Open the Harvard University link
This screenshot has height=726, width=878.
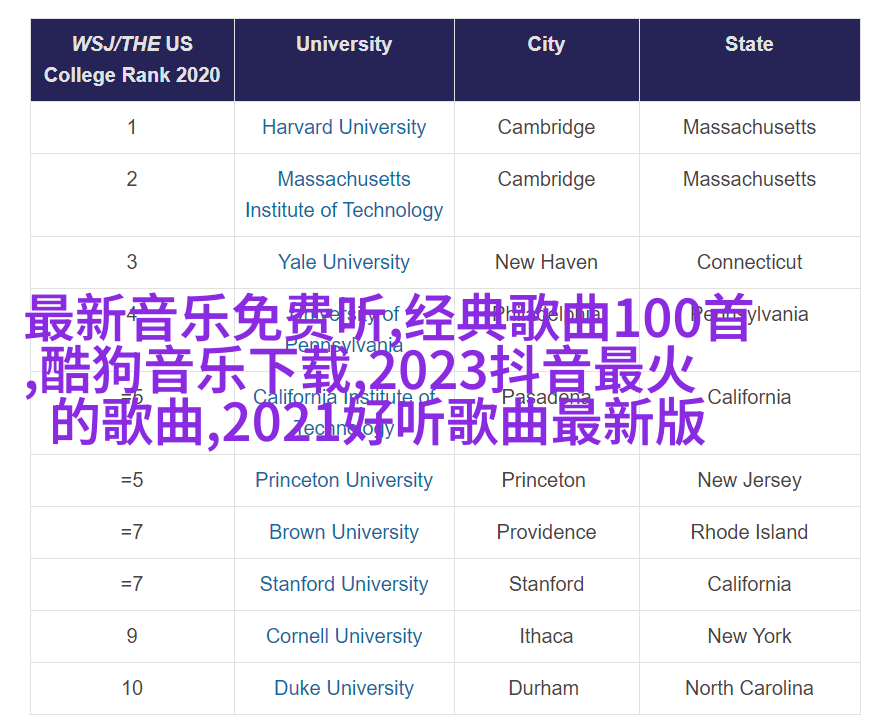tap(344, 127)
